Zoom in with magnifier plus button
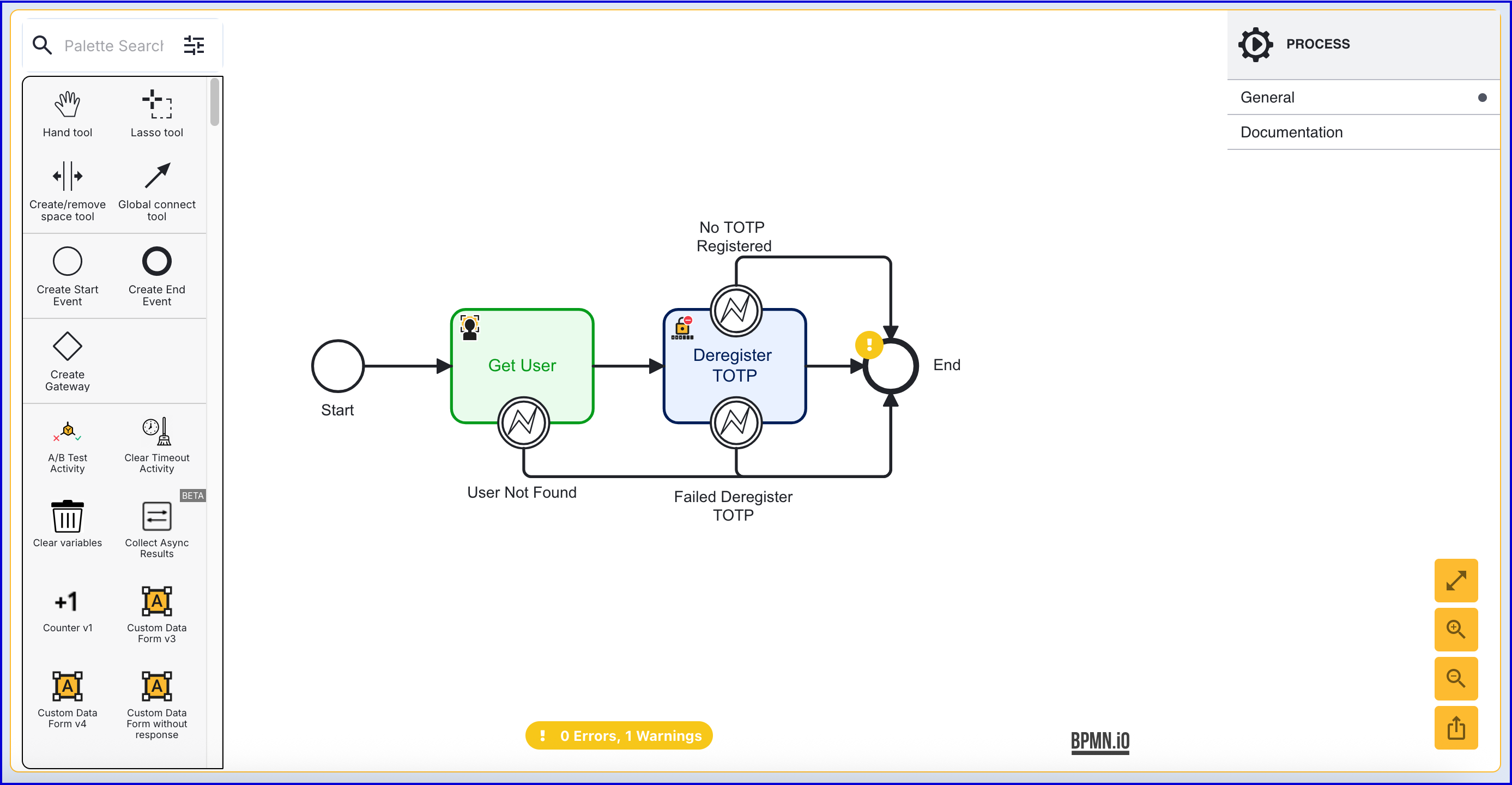This screenshot has width=1512, height=785. 1456,629
